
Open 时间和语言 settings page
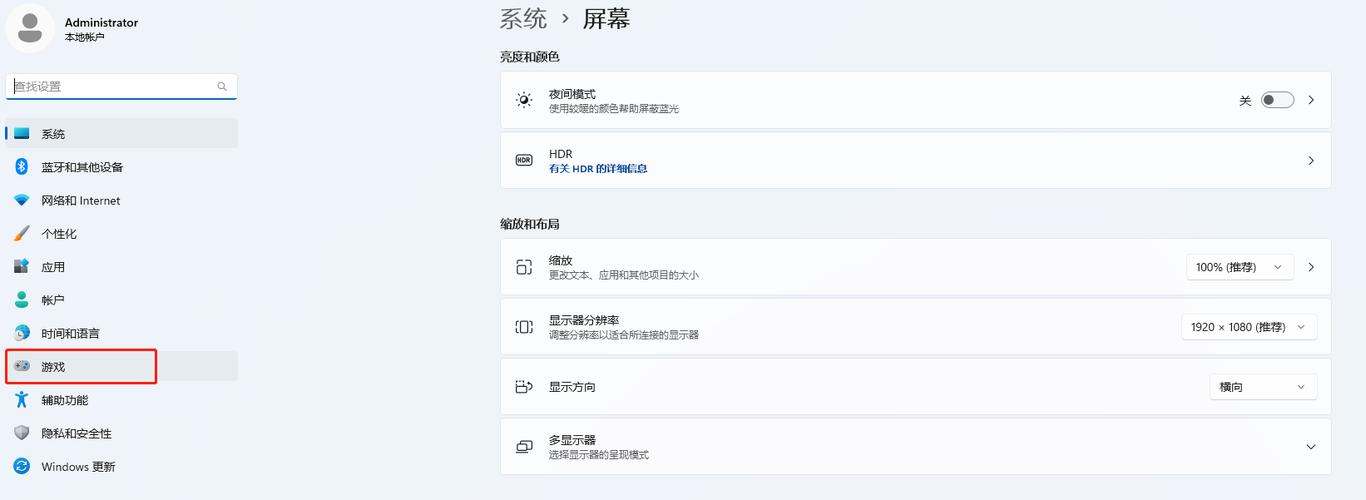(122, 333)
